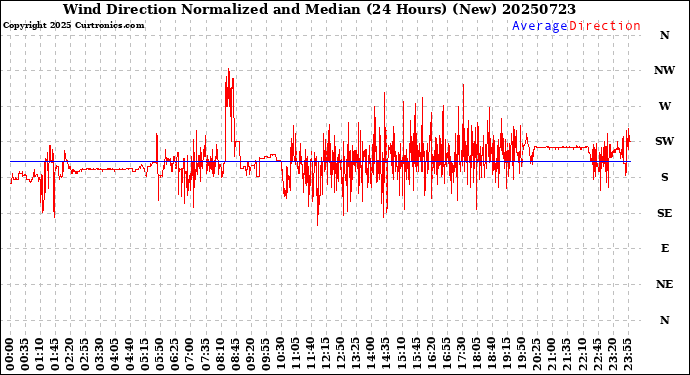690x375 pixels.
Task: Click the SW axis label
Action: (x=664, y=141)
